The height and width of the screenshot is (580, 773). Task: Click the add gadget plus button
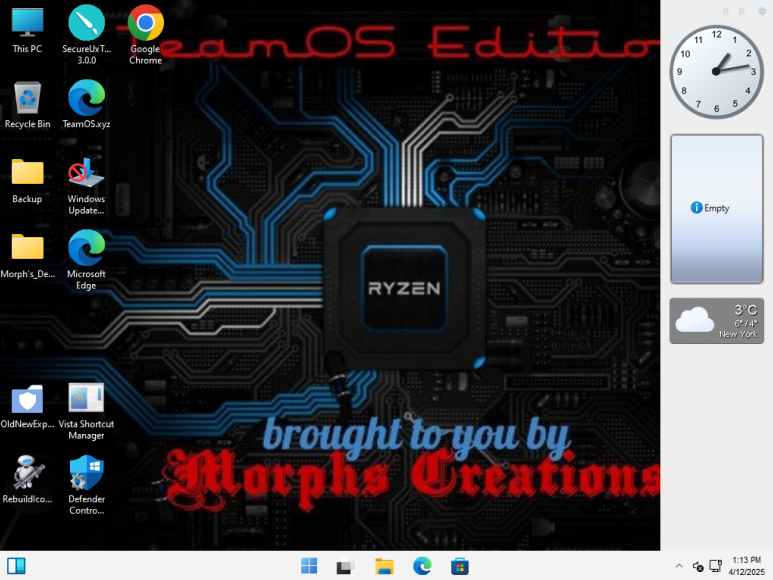point(762,11)
